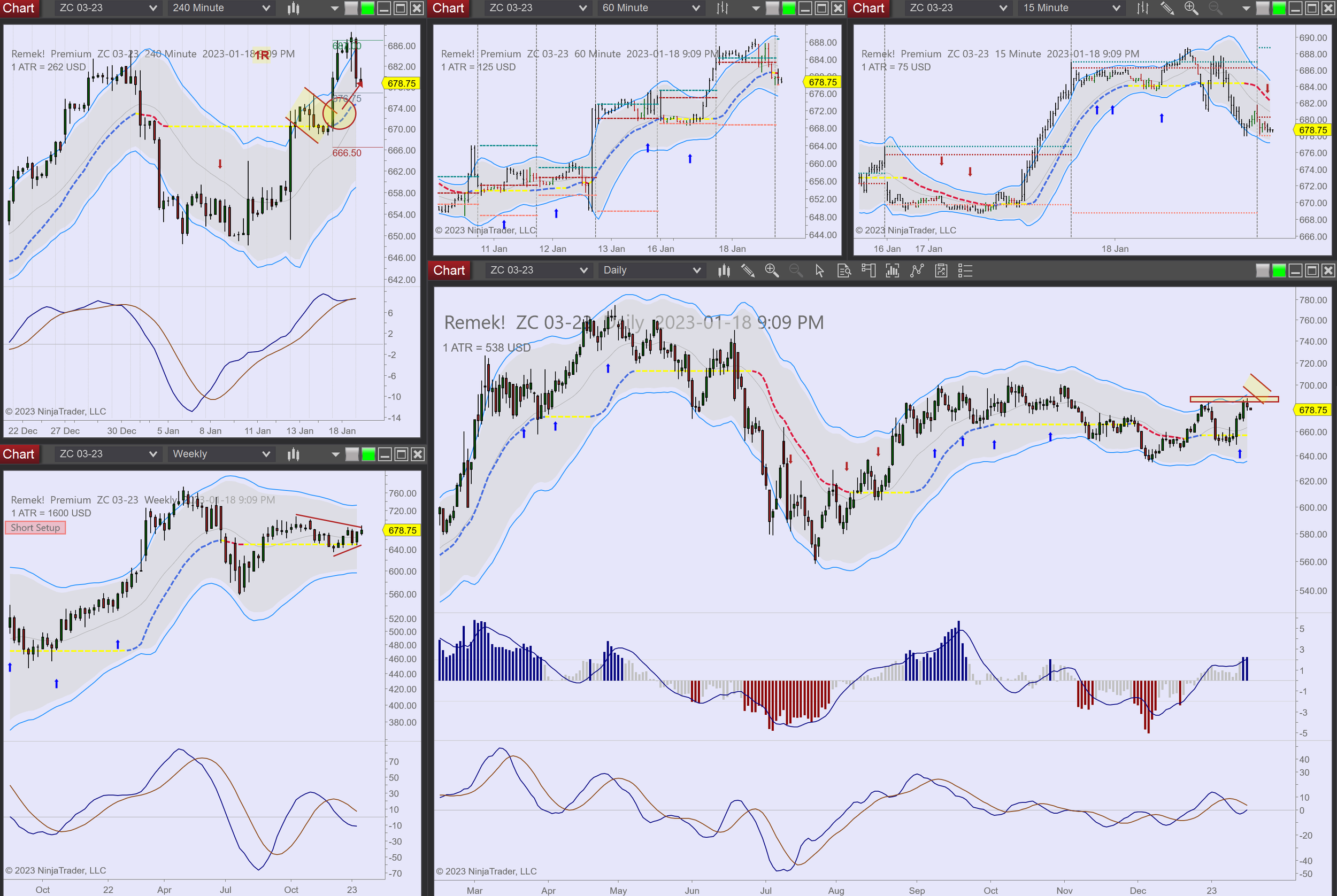Toggle gray link button on 60 Minute chart
This screenshot has height=896, width=1337.
(772, 8)
